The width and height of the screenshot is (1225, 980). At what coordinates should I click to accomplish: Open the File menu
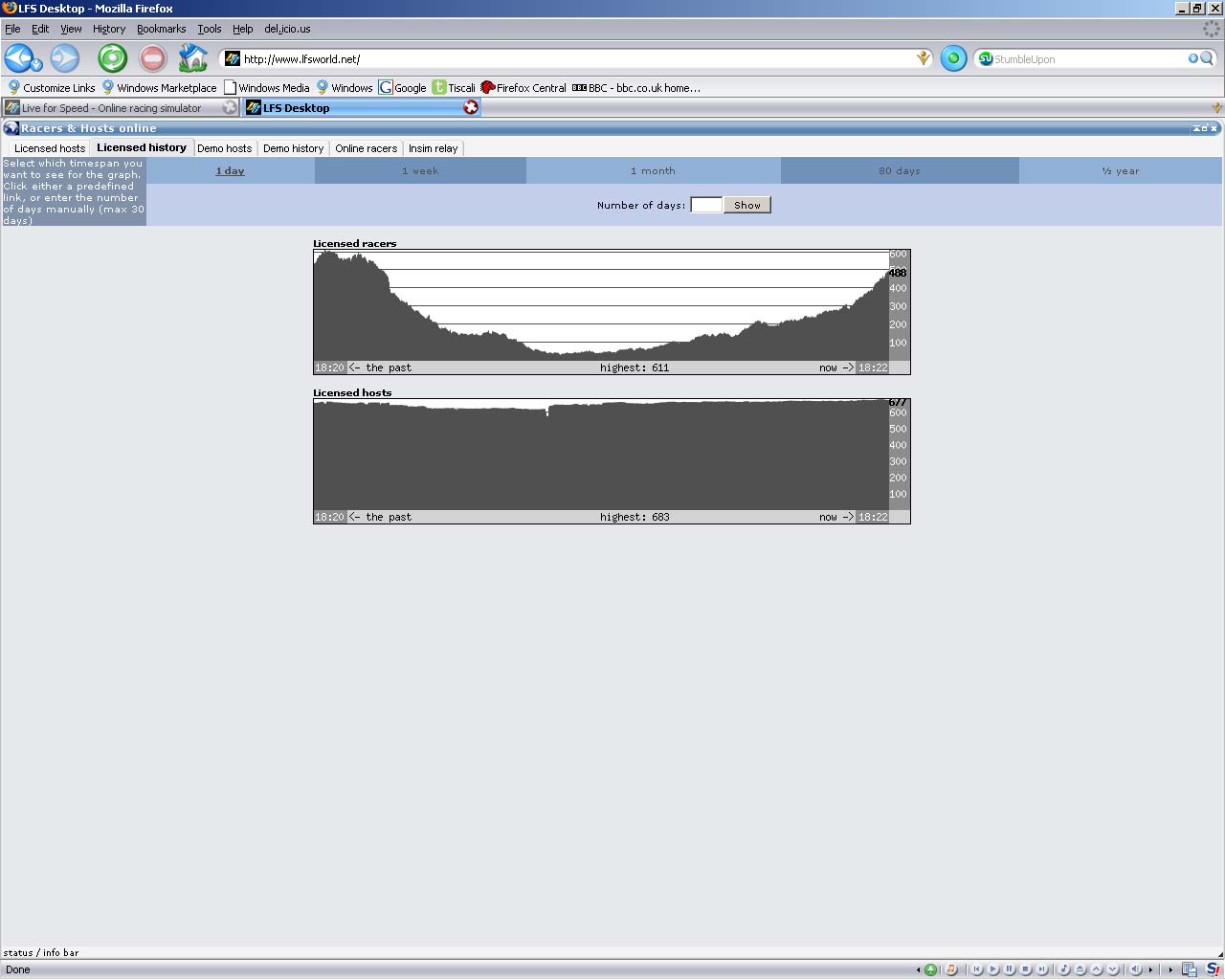tap(12, 29)
